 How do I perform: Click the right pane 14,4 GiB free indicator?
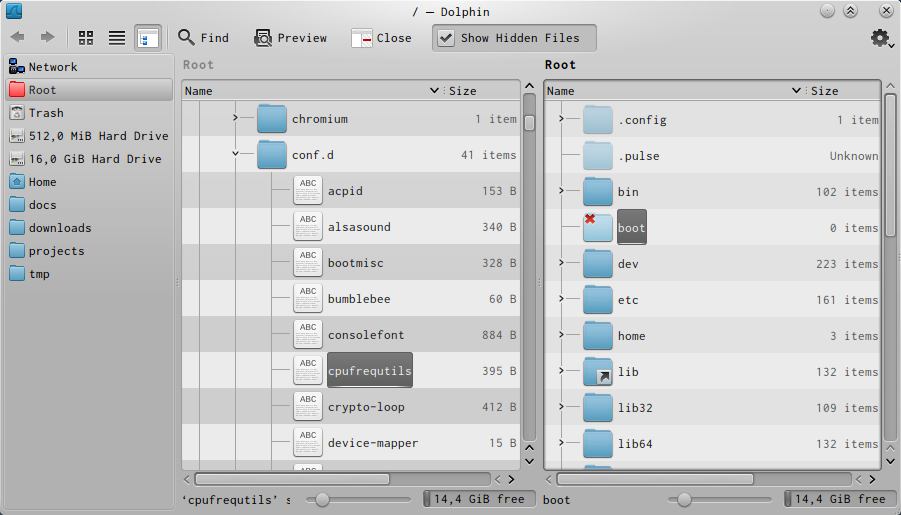point(840,499)
